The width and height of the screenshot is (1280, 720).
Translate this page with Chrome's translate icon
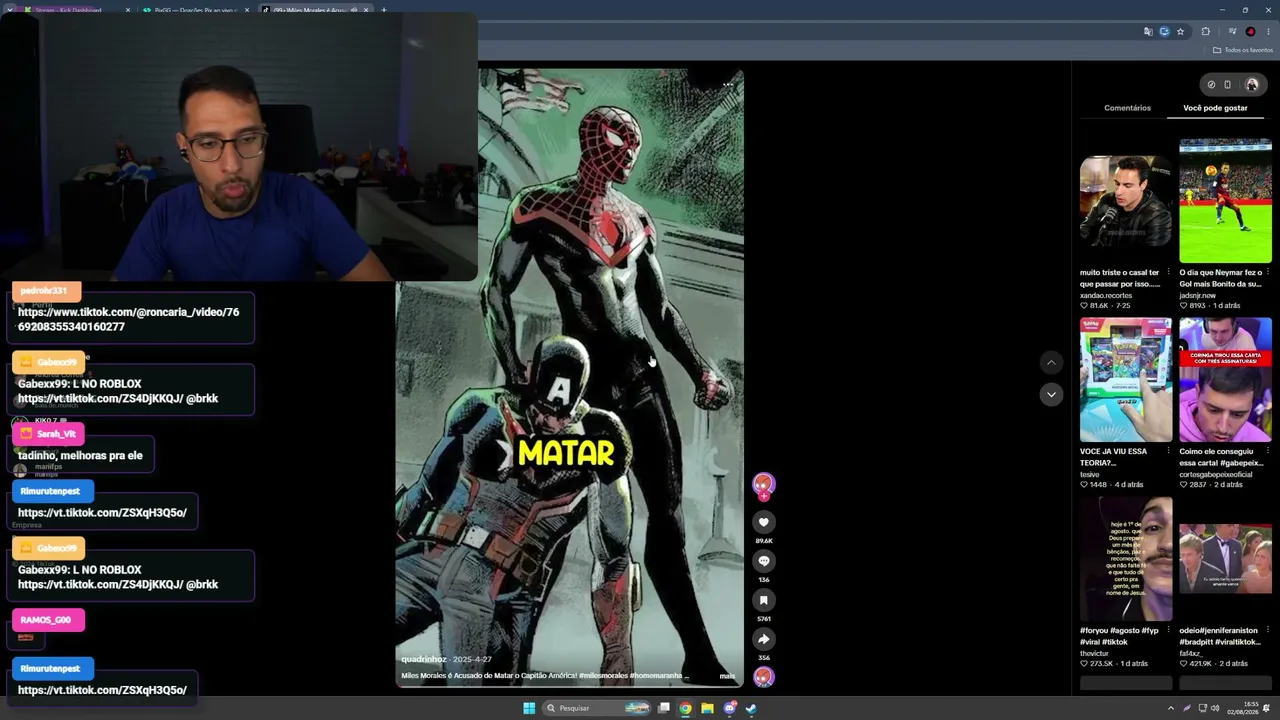tap(1148, 32)
